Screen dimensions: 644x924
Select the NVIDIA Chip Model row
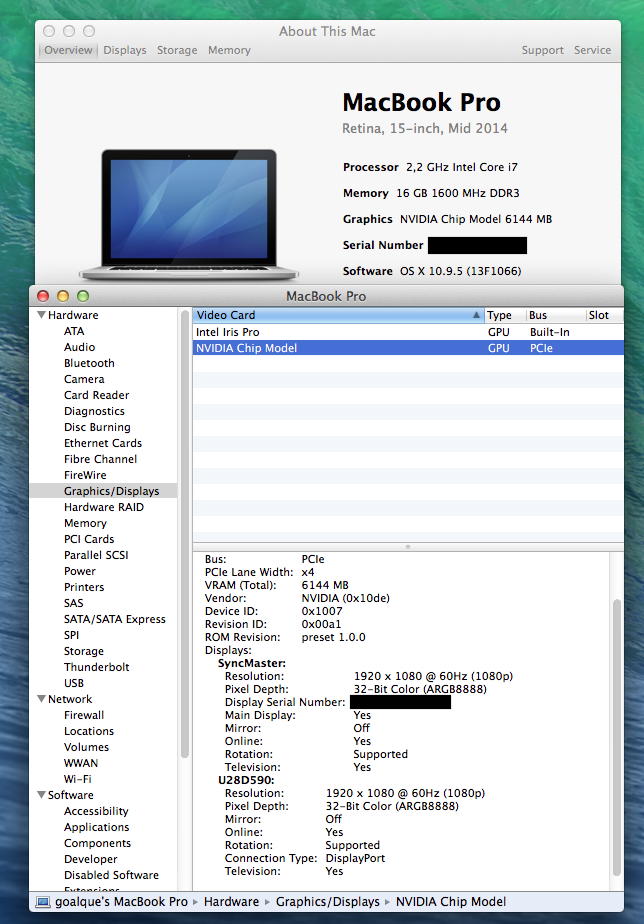tap(408, 348)
